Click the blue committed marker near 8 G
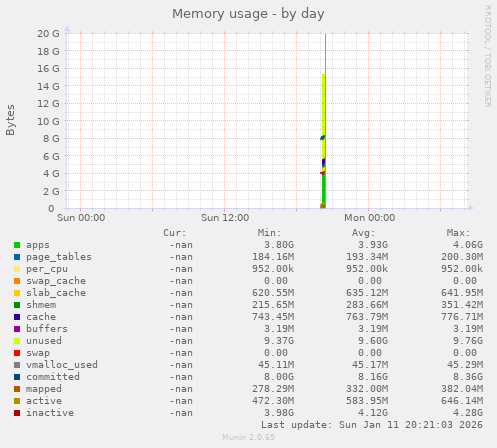Viewport: 497px width, 448px height. coord(322,138)
